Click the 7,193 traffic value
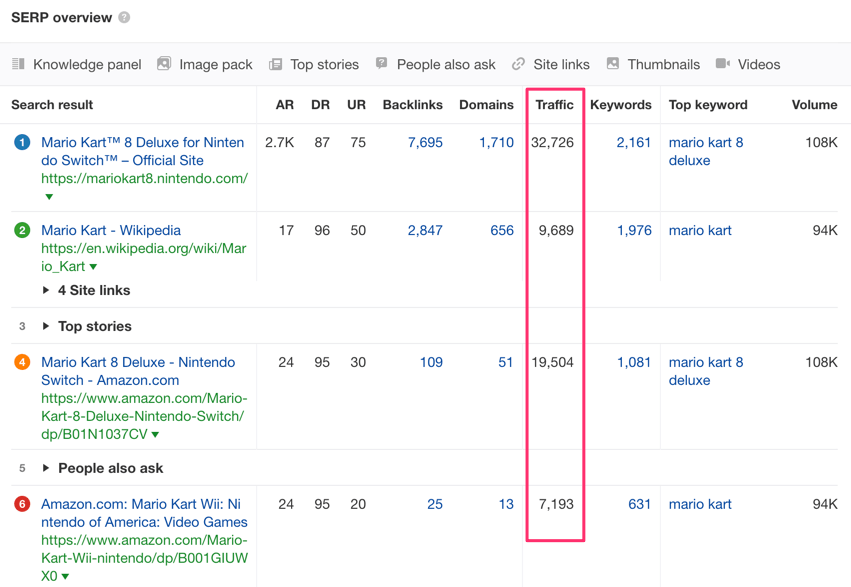The height and width of the screenshot is (587, 851). click(556, 505)
